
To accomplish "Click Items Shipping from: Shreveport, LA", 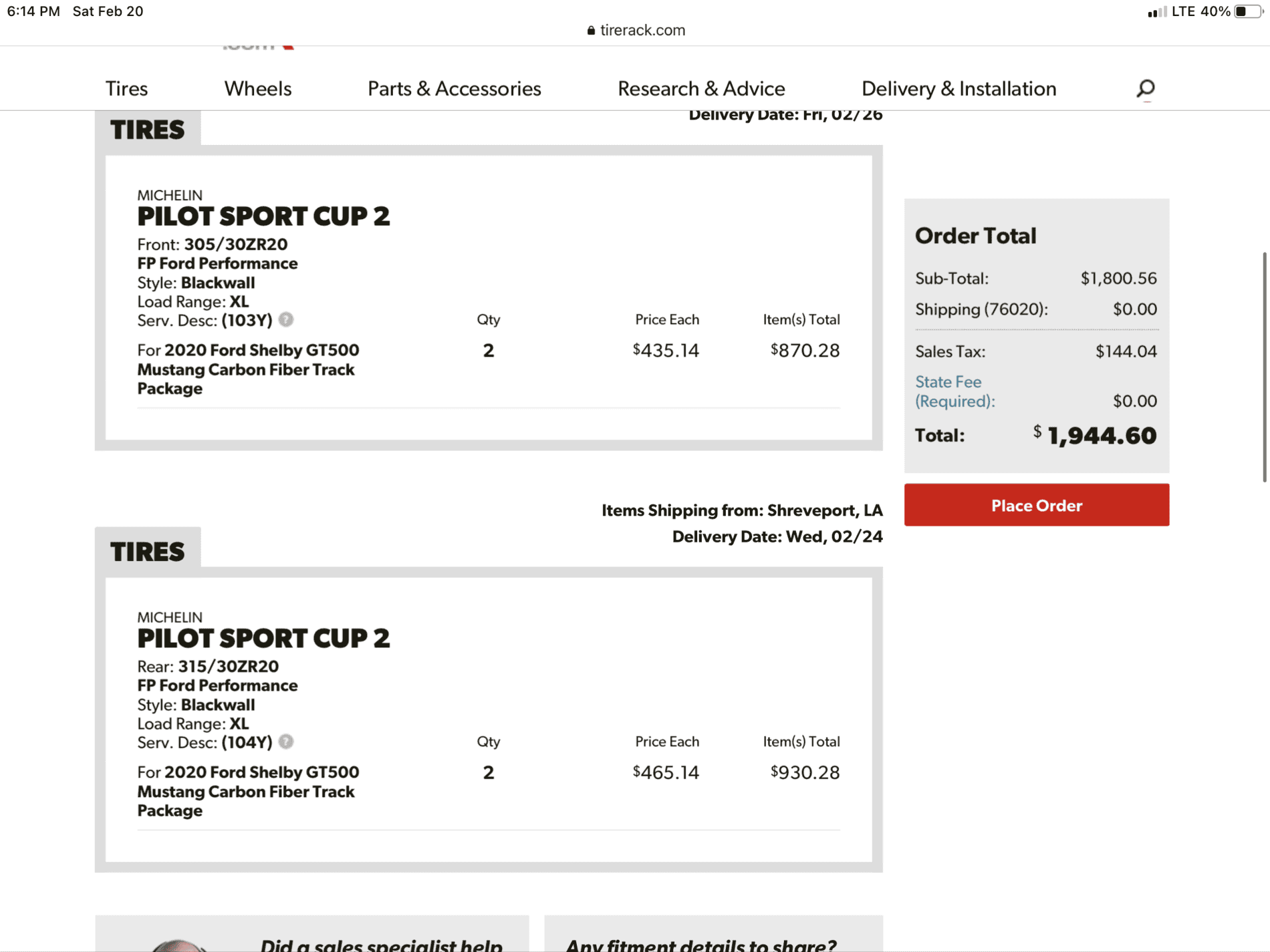I will (x=742, y=510).
